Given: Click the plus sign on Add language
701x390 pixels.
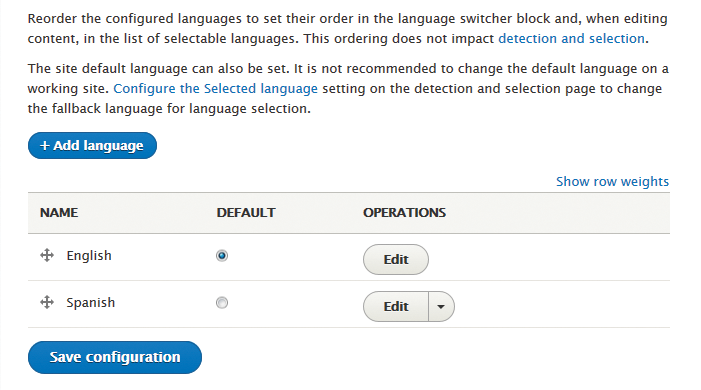Looking at the screenshot, I should 44,145.
